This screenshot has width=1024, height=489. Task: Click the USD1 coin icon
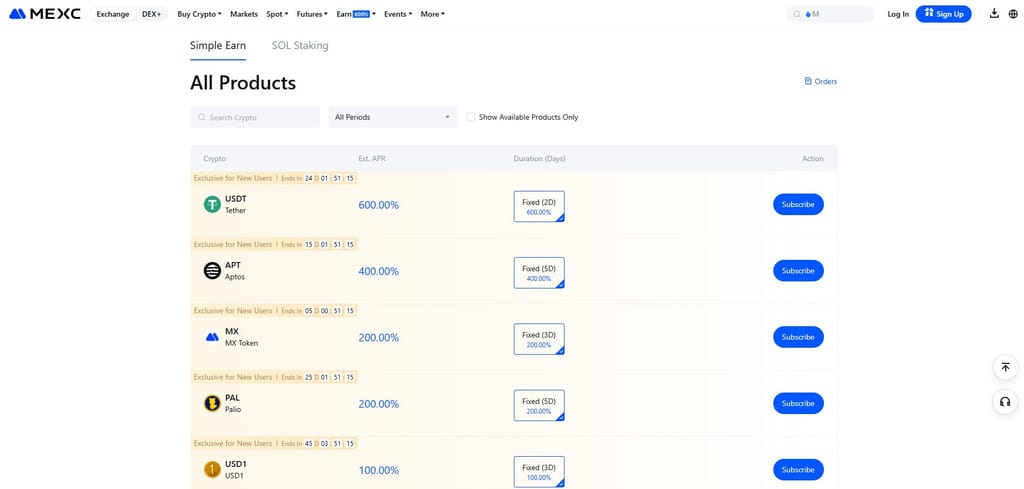click(x=212, y=469)
